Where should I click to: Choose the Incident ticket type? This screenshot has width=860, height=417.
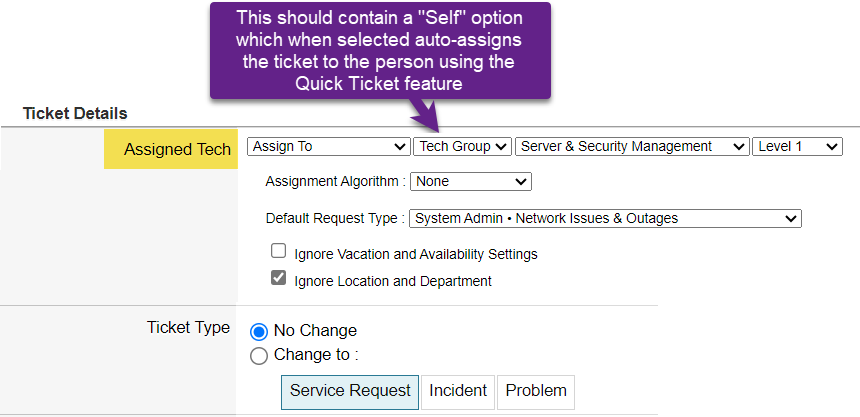(x=458, y=390)
